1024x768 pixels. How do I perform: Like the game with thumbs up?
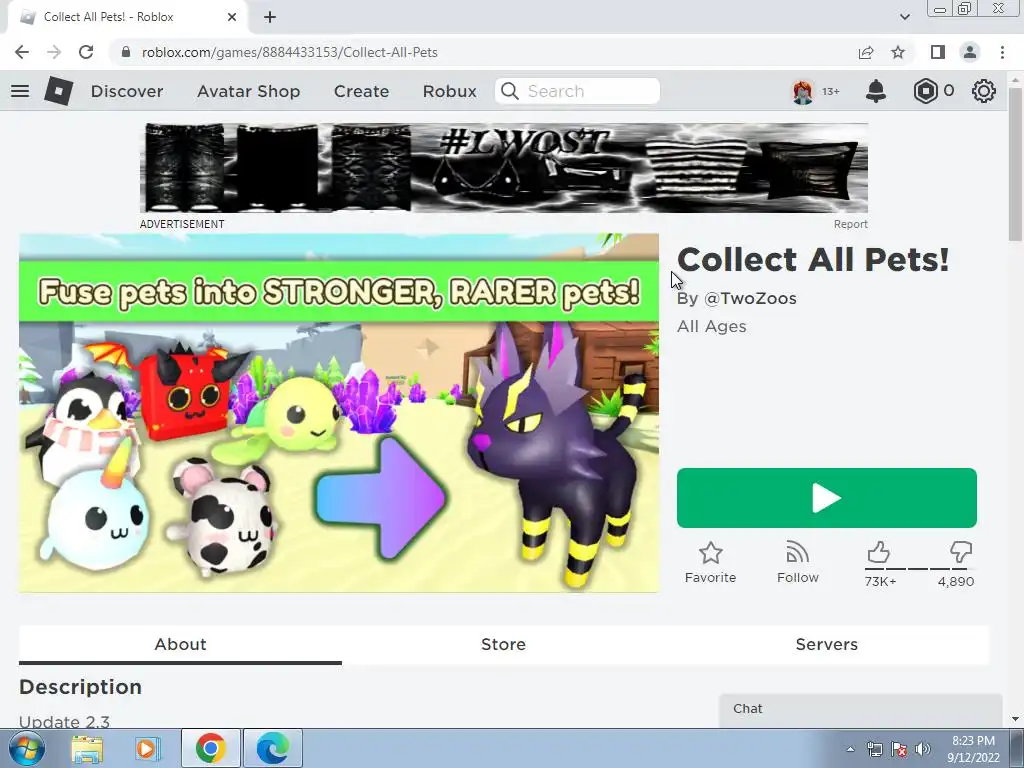878,552
